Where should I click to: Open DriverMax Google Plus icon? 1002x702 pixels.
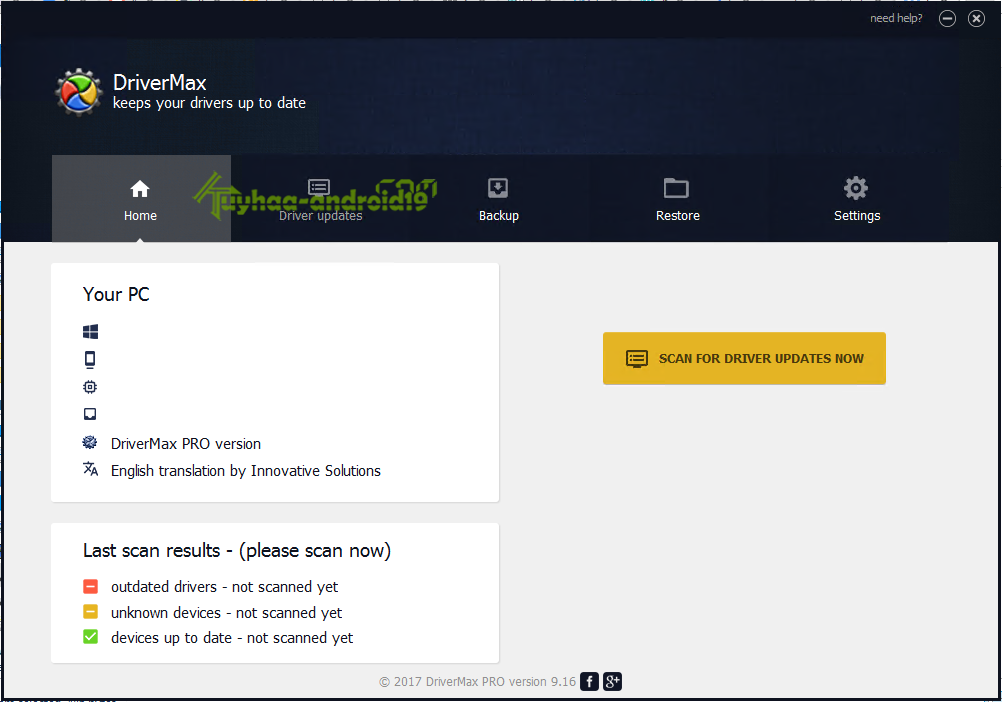tap(612, 682)
